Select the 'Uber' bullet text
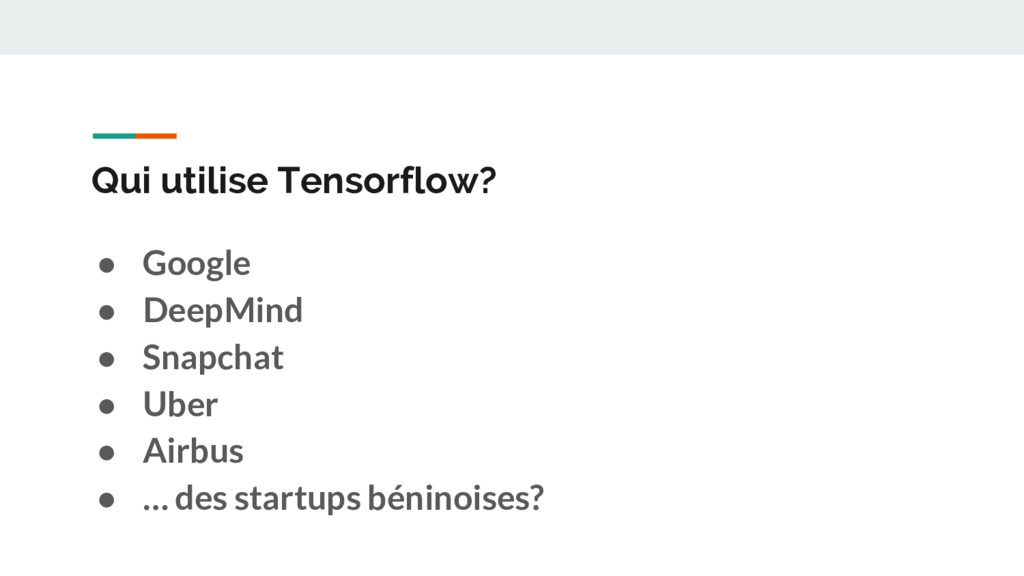 point(180,404)
